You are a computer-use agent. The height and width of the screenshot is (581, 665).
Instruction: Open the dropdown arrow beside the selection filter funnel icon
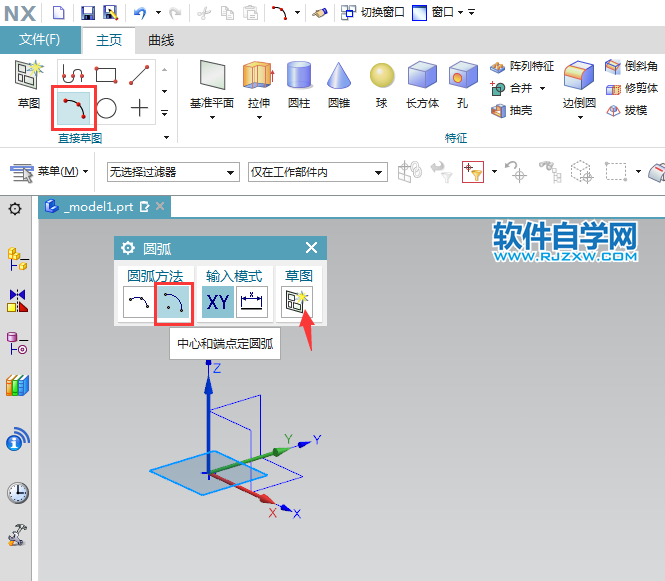click(x=494, y=172)
